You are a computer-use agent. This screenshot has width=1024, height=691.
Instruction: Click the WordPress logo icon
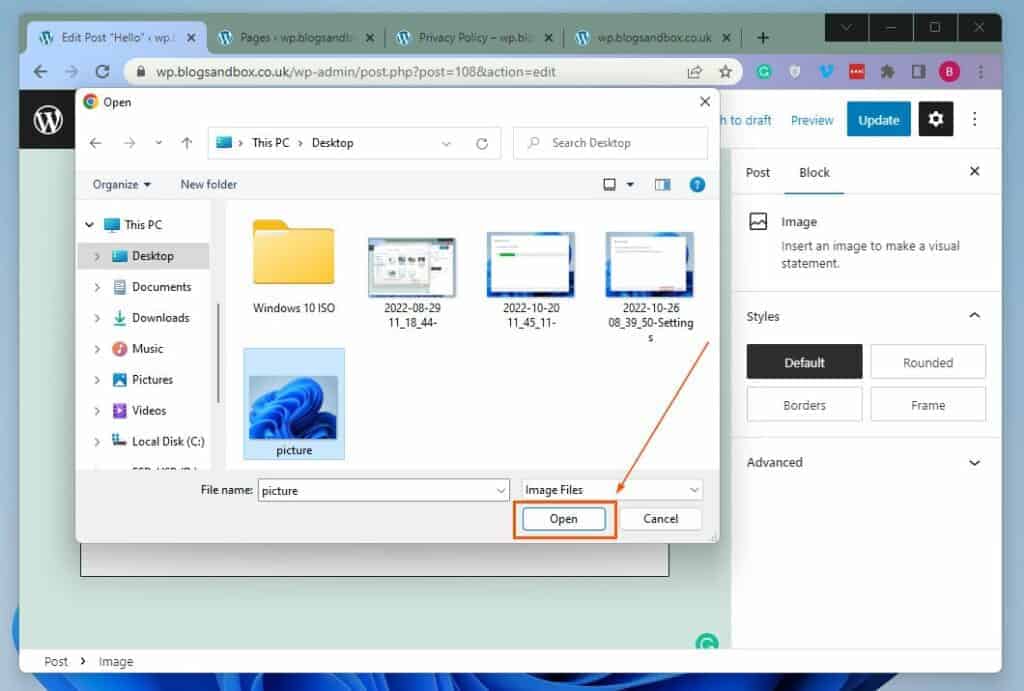(48, 120)
